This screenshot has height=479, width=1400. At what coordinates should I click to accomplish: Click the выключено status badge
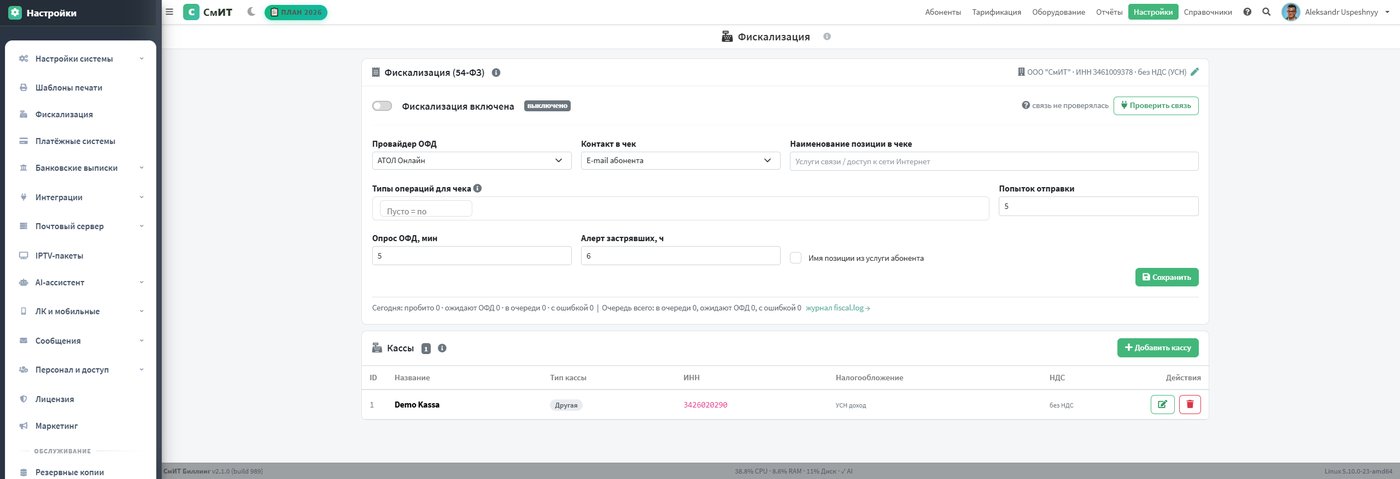click(547, 105)
